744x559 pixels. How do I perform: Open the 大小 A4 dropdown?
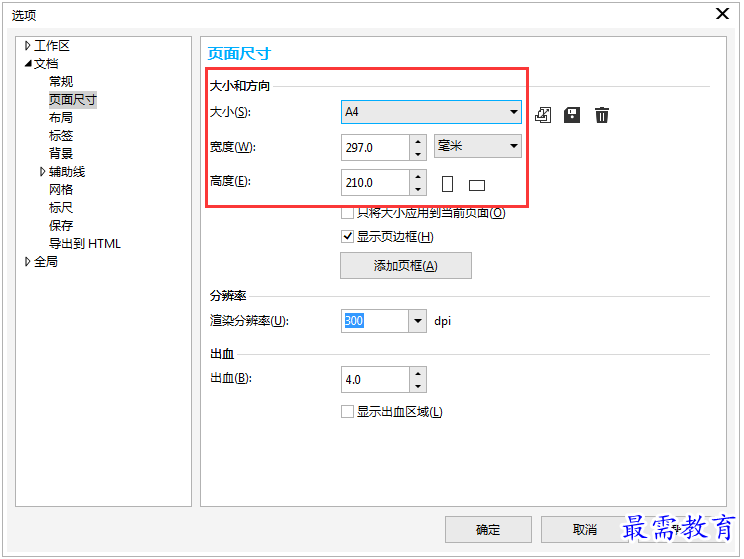[431, 112]
